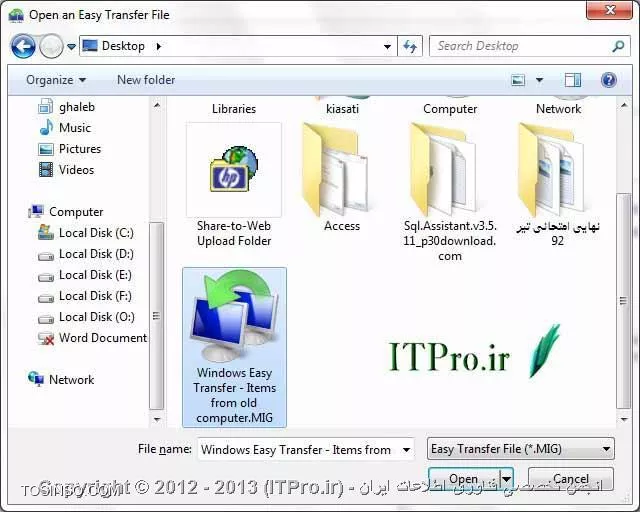Screen dimensions: 640x512
Task: Open the Organize menu
Action: tap(56, 80)
